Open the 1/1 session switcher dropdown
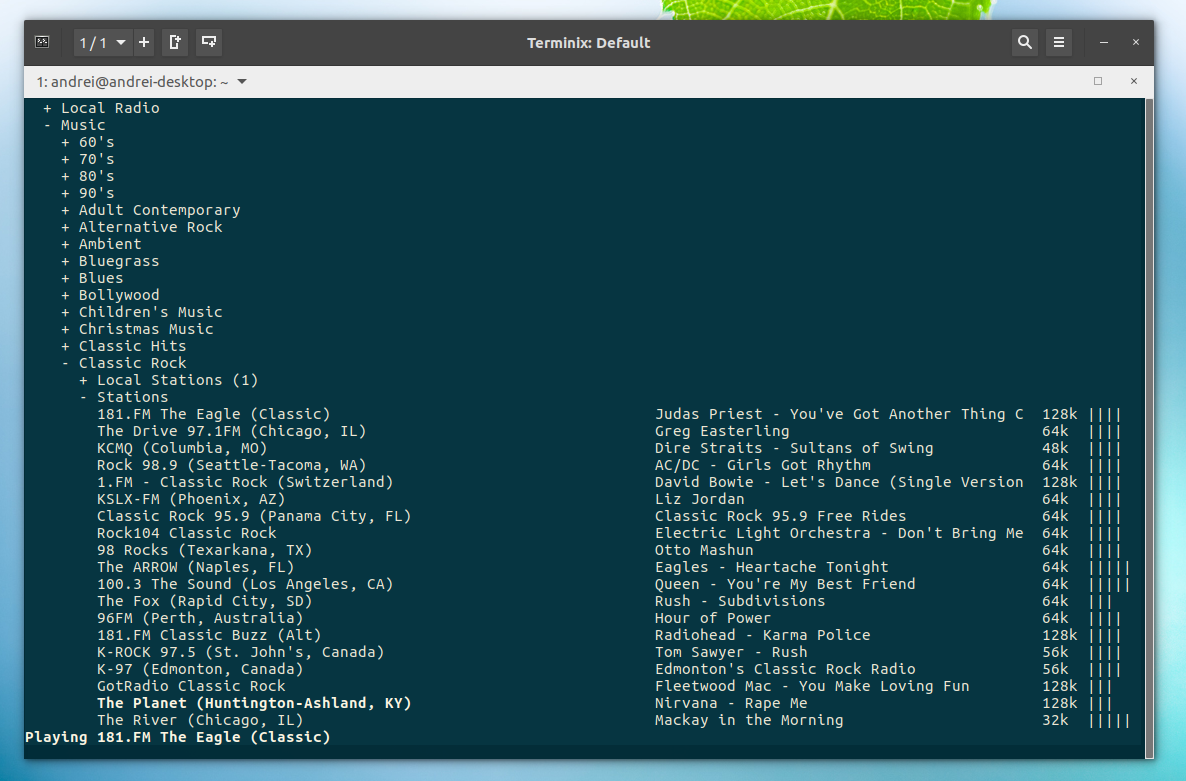This screenshot has height=781, width=1186. (x=102, y=42)
